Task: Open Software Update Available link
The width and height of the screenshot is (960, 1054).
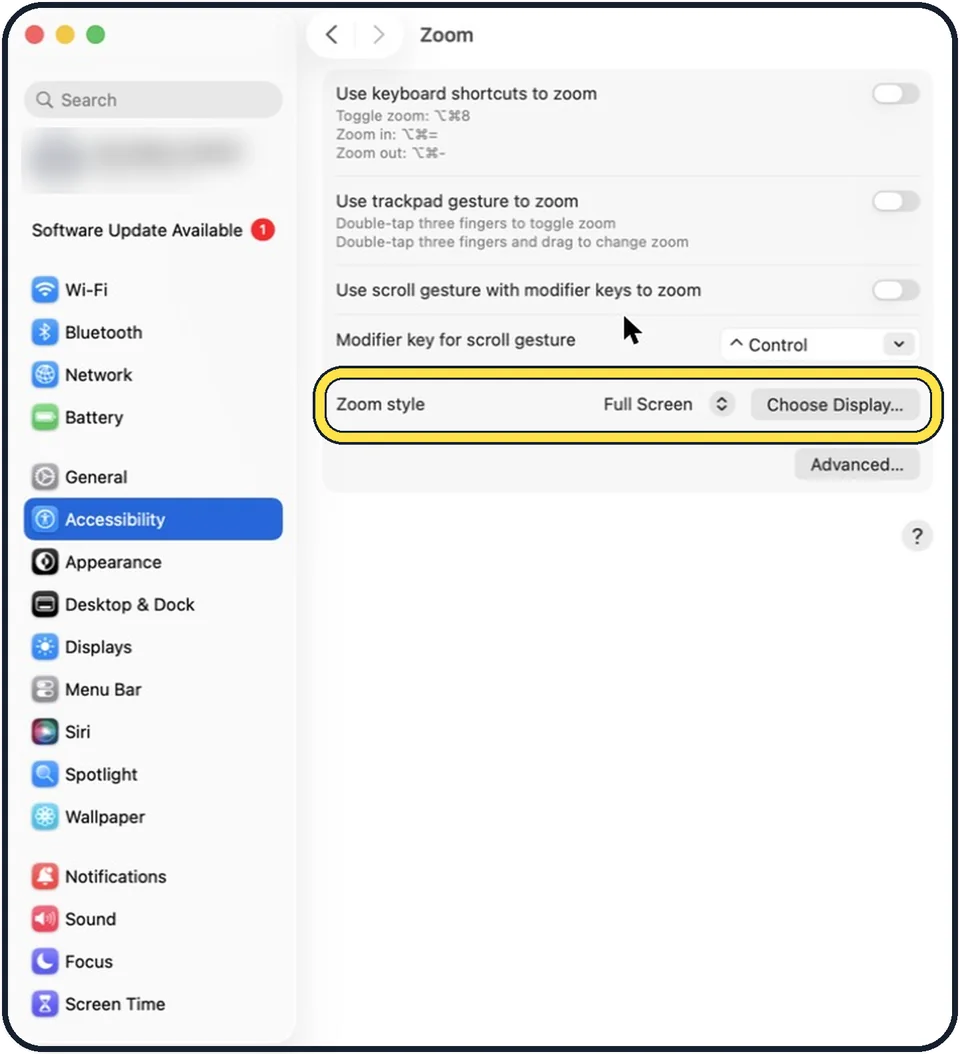Action: coord(137,230)
